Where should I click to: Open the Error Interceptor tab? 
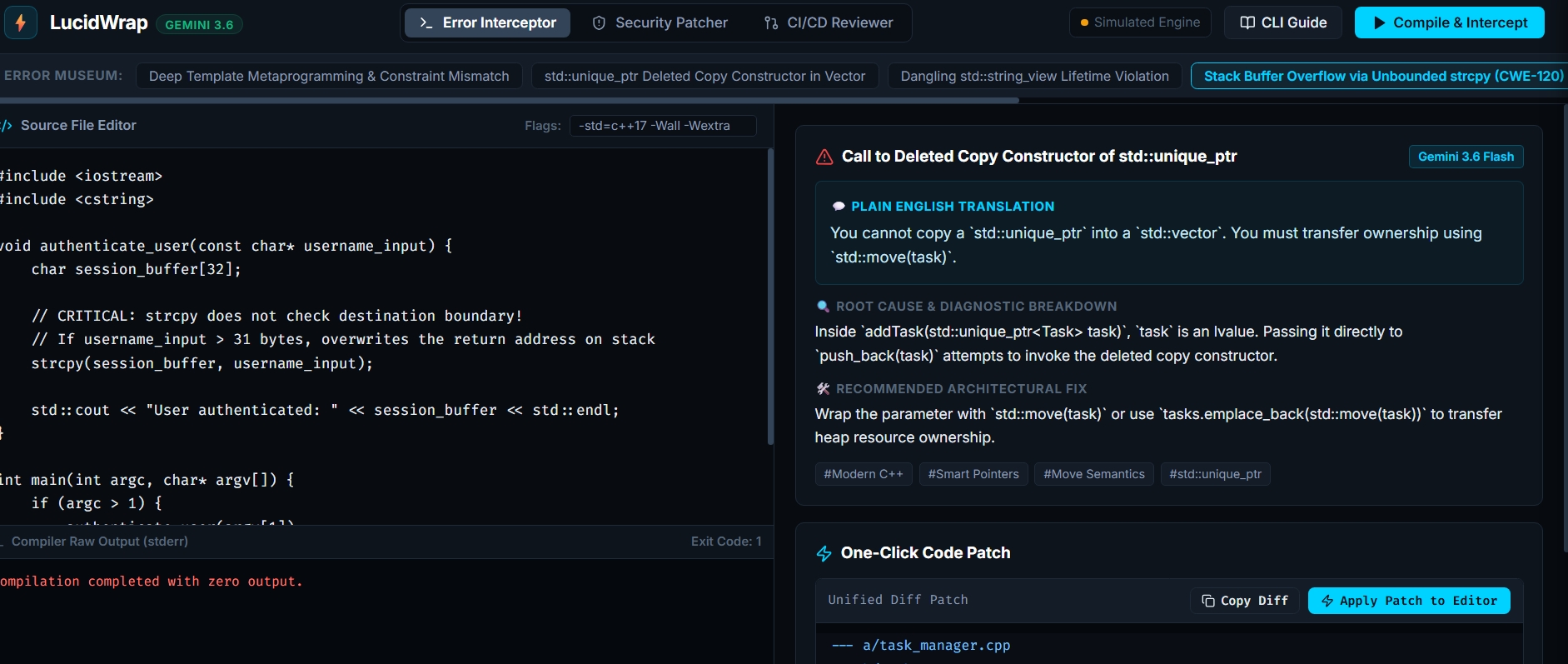[487, 22]
